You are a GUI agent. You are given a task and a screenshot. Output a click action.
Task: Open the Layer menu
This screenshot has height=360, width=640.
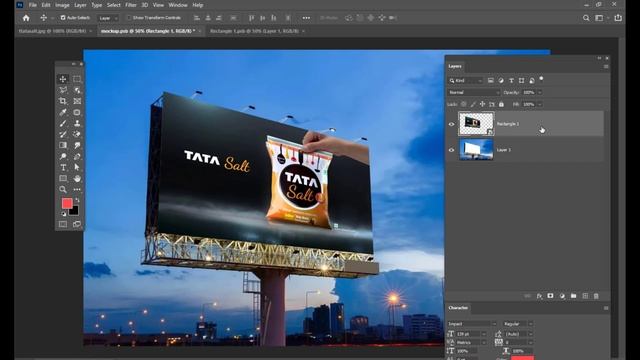(x=80, y=5)
